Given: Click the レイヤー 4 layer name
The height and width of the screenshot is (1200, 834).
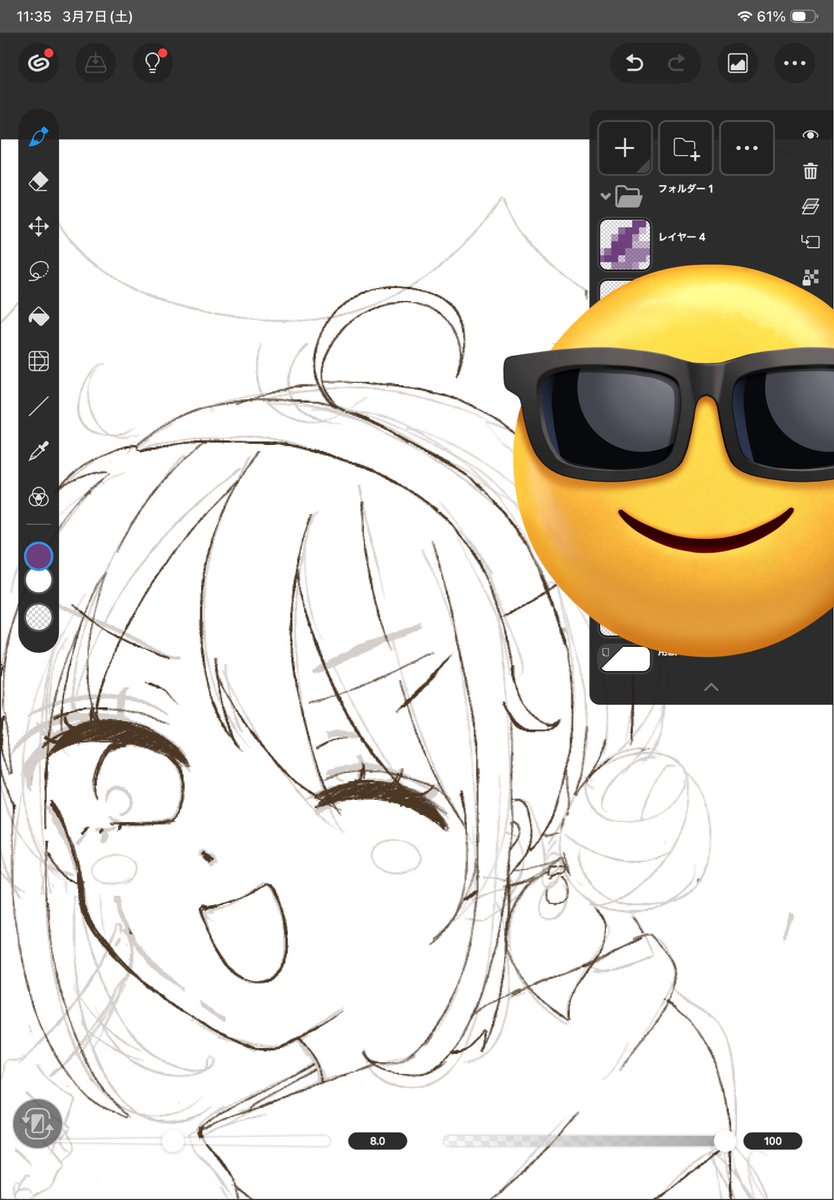Looking at the screenshot, I should pos(682,237).
